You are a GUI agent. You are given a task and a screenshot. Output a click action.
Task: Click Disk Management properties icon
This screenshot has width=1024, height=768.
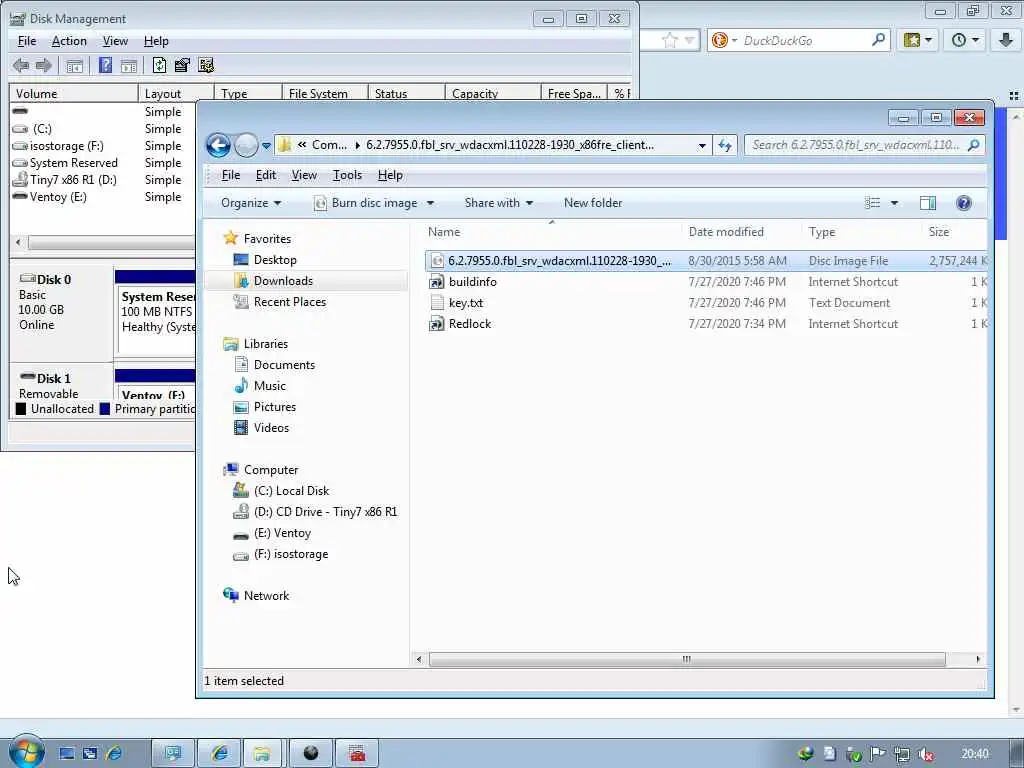(x=182, y=65)
